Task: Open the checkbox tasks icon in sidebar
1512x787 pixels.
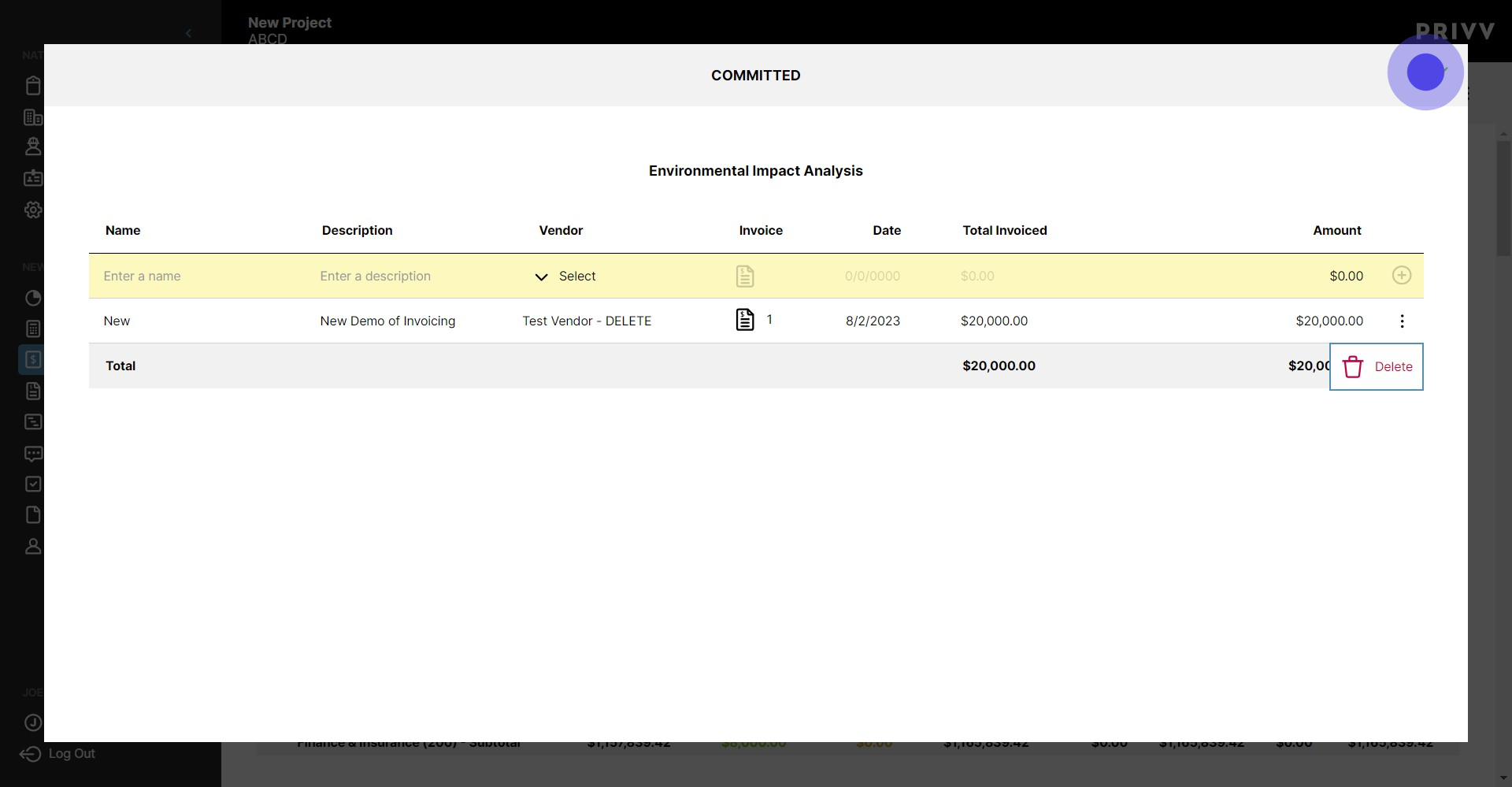Action: pos(33,484)
